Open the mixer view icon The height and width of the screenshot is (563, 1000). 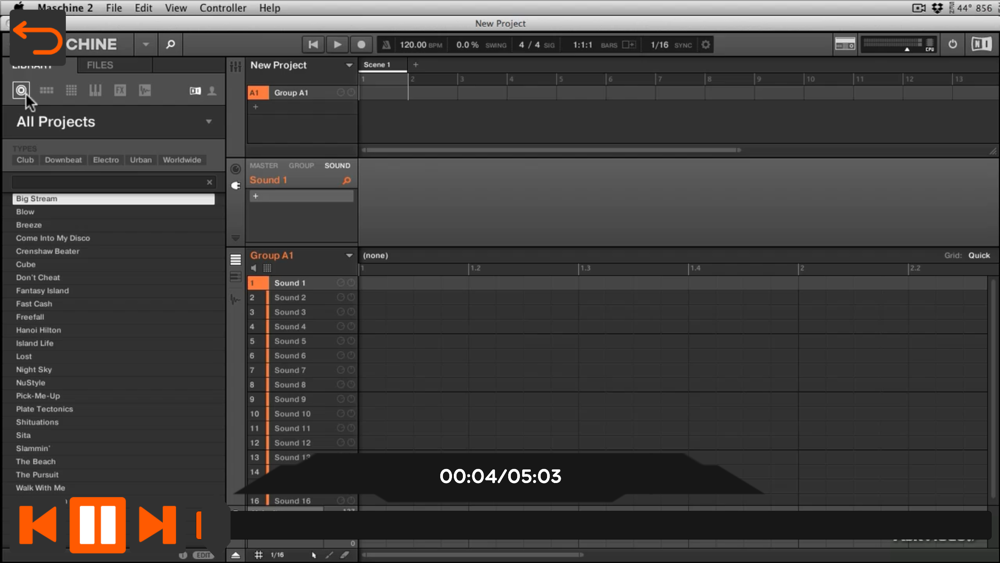[235, 66]
